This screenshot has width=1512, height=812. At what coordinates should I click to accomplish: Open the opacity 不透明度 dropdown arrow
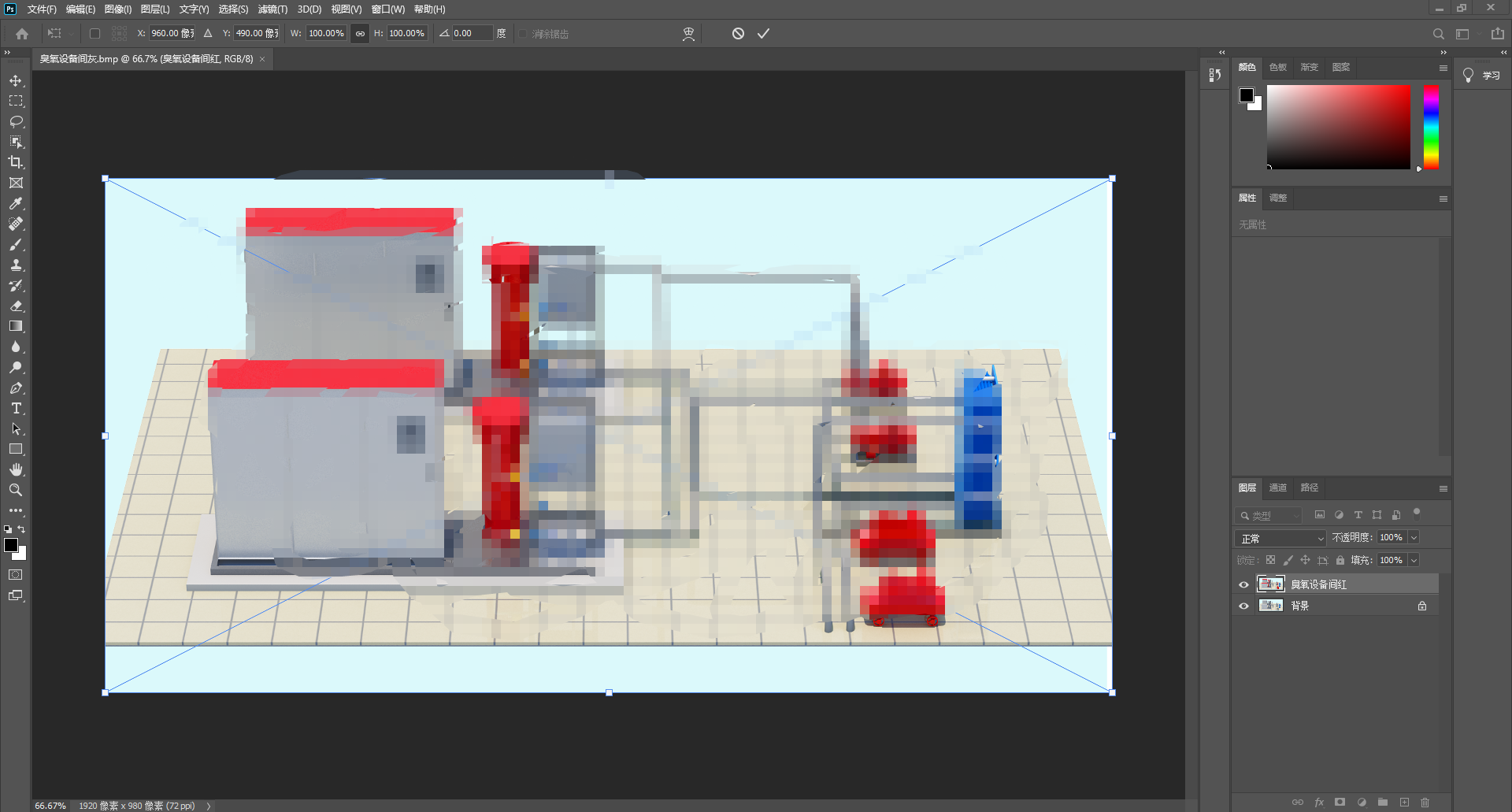tap(1414, 537)
